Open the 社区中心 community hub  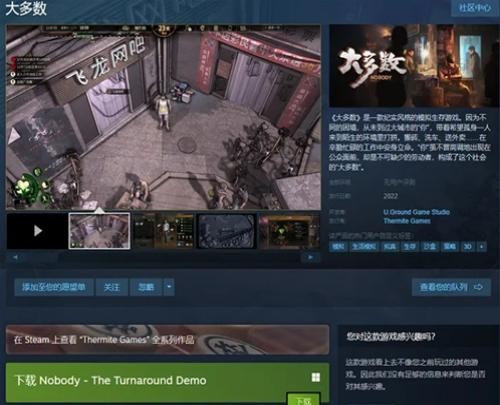click(x=475, y=8)
